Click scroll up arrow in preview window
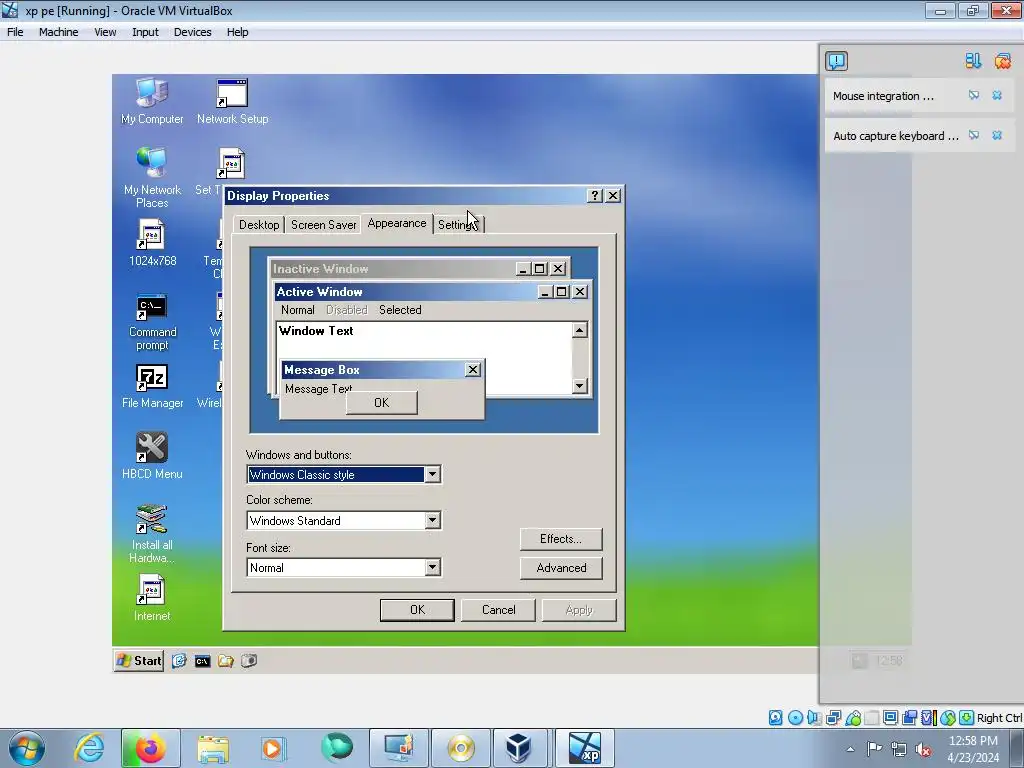This screenshot has height=768, width=1024. [x=579, y=330]
